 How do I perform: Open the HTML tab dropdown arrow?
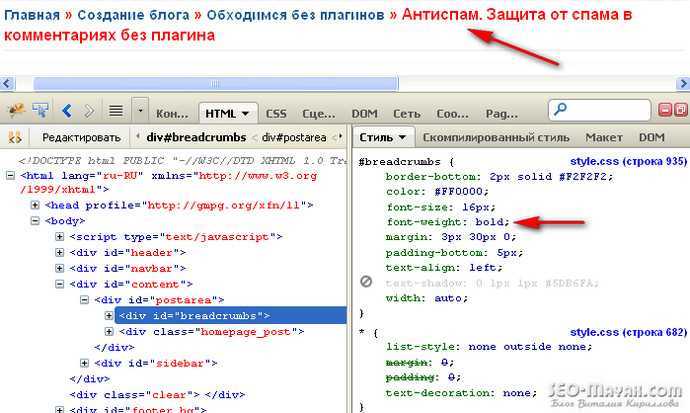[246, 114]
